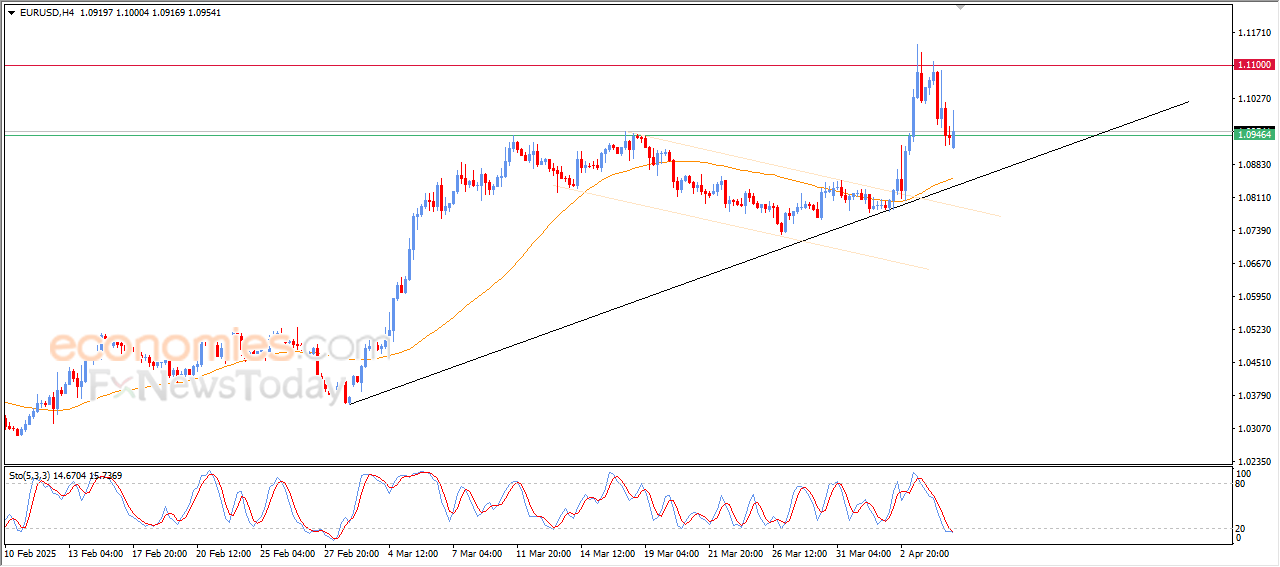1280x567 pixels.
Task: Click the 14 Mar 12:00 time label
Action: point(608,552)
